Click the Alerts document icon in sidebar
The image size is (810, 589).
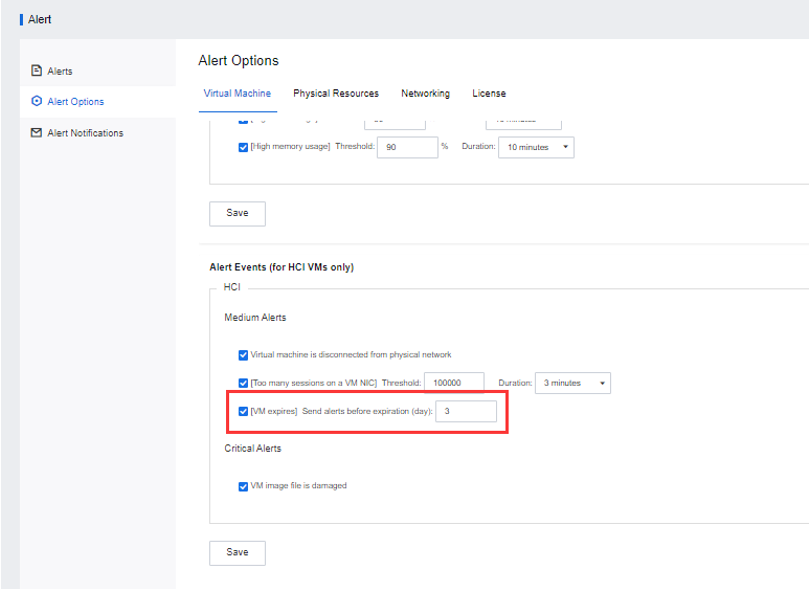point(36,70)
